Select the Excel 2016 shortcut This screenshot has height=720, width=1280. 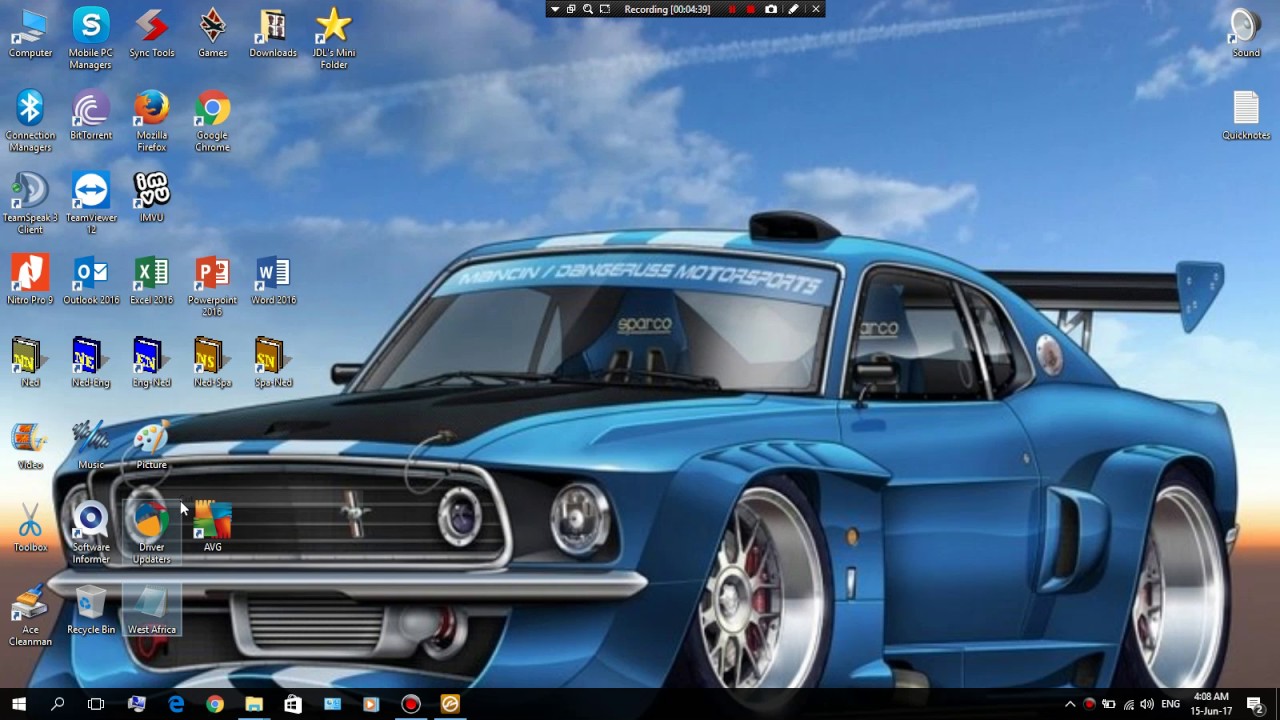152,279
